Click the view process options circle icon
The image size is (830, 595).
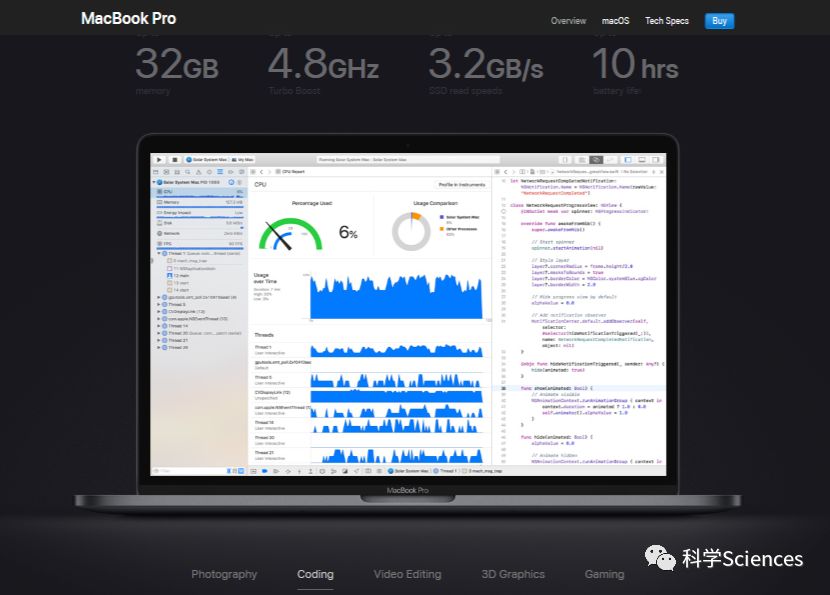[231, 182]
